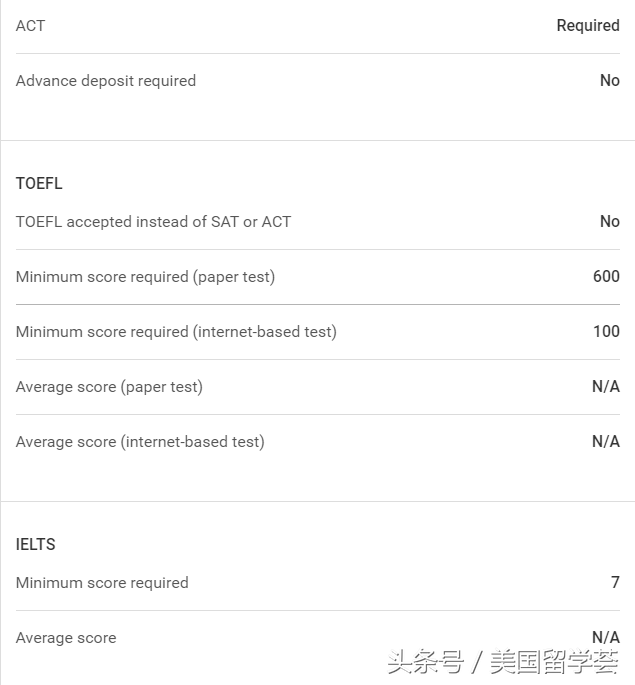Screen dimensions: 635x685
Task: Select 'No' value for TOEFL accepted row
Action: coord(609,222)
